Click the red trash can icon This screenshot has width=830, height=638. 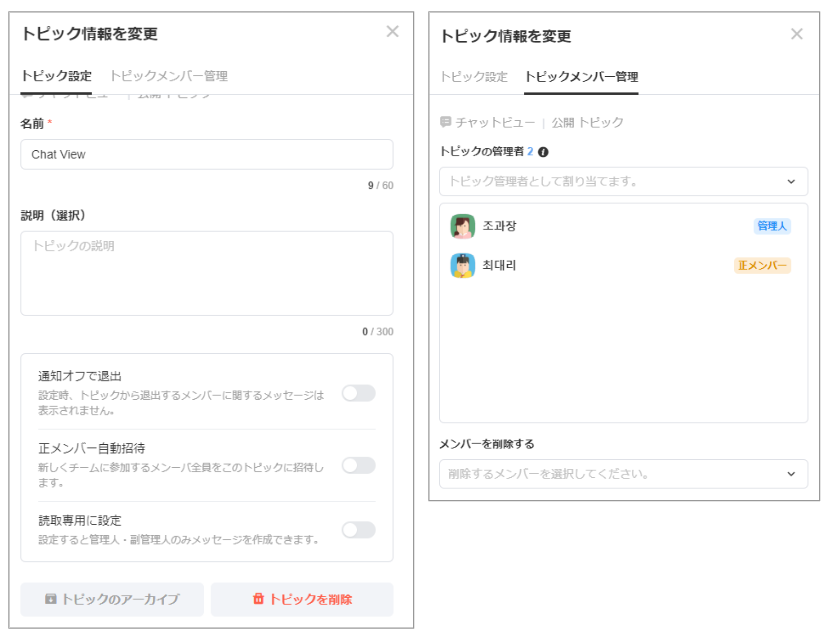point(258,599)
